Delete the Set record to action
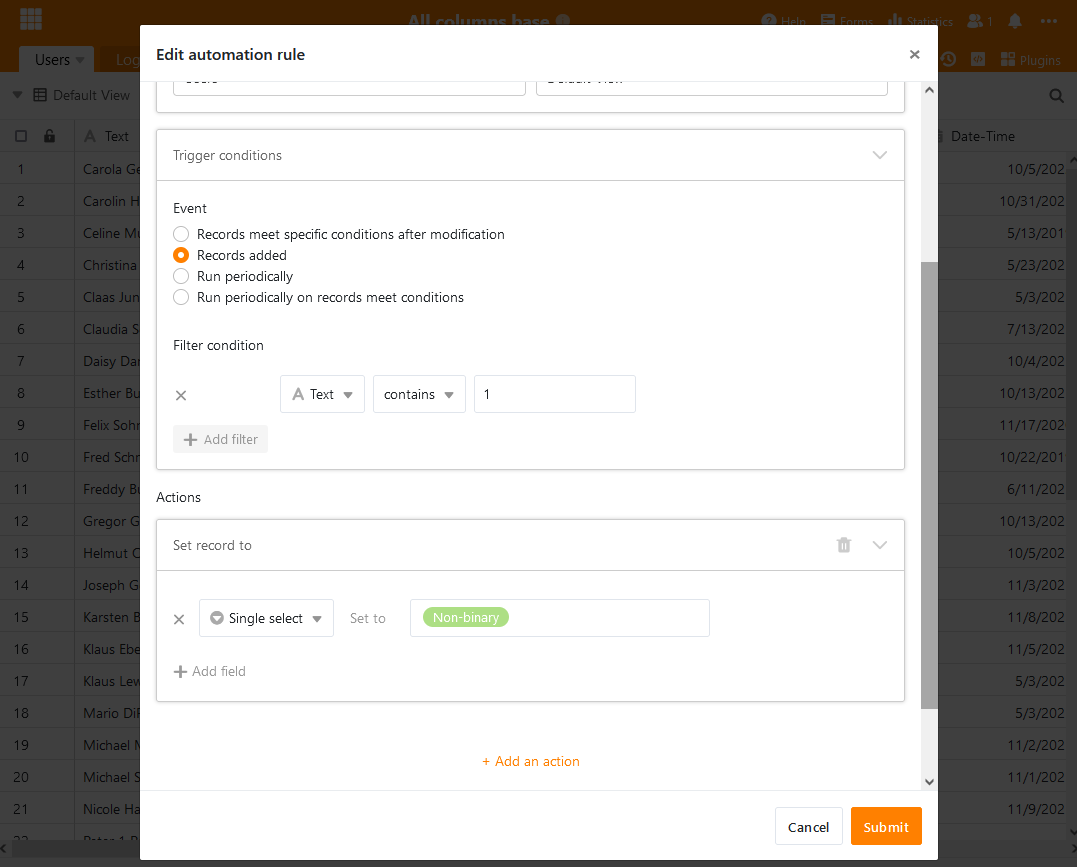1077x867 pixels. coord(844,545)
